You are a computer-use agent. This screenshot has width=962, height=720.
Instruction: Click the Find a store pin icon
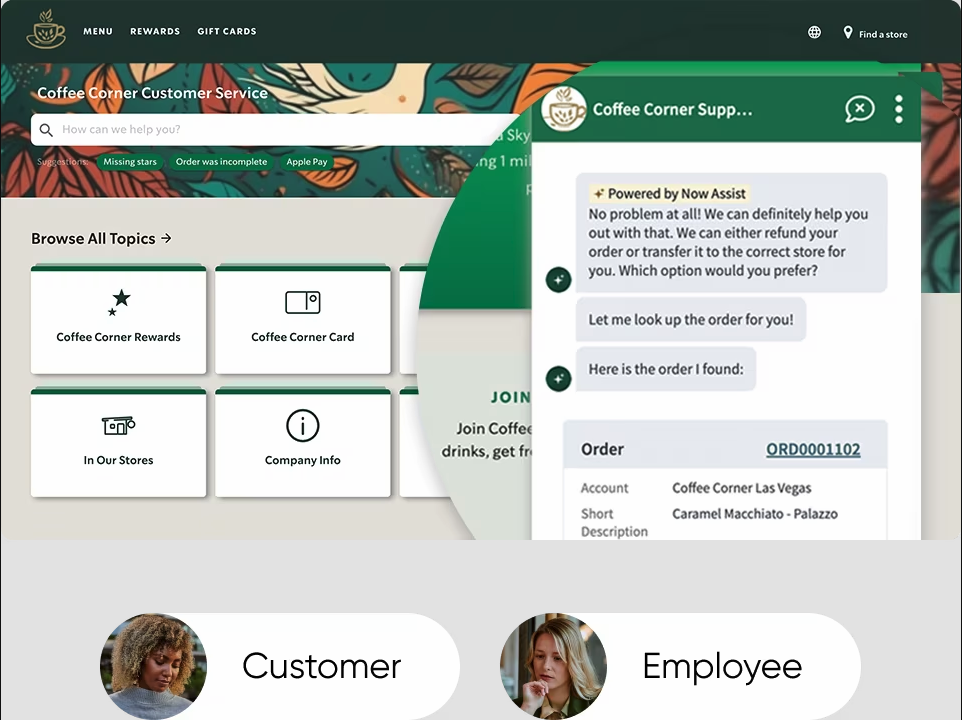(848, 33)
